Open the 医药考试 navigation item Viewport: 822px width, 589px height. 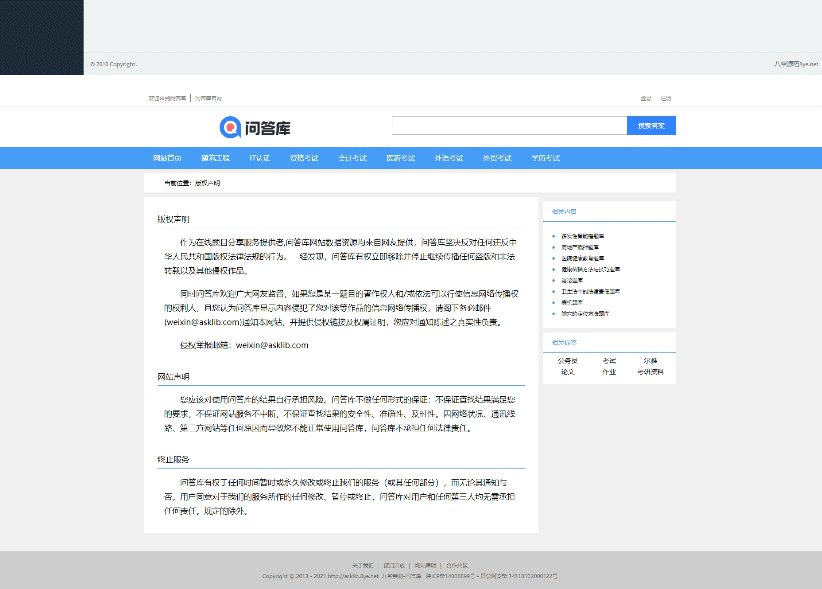(x=401, y=158)
